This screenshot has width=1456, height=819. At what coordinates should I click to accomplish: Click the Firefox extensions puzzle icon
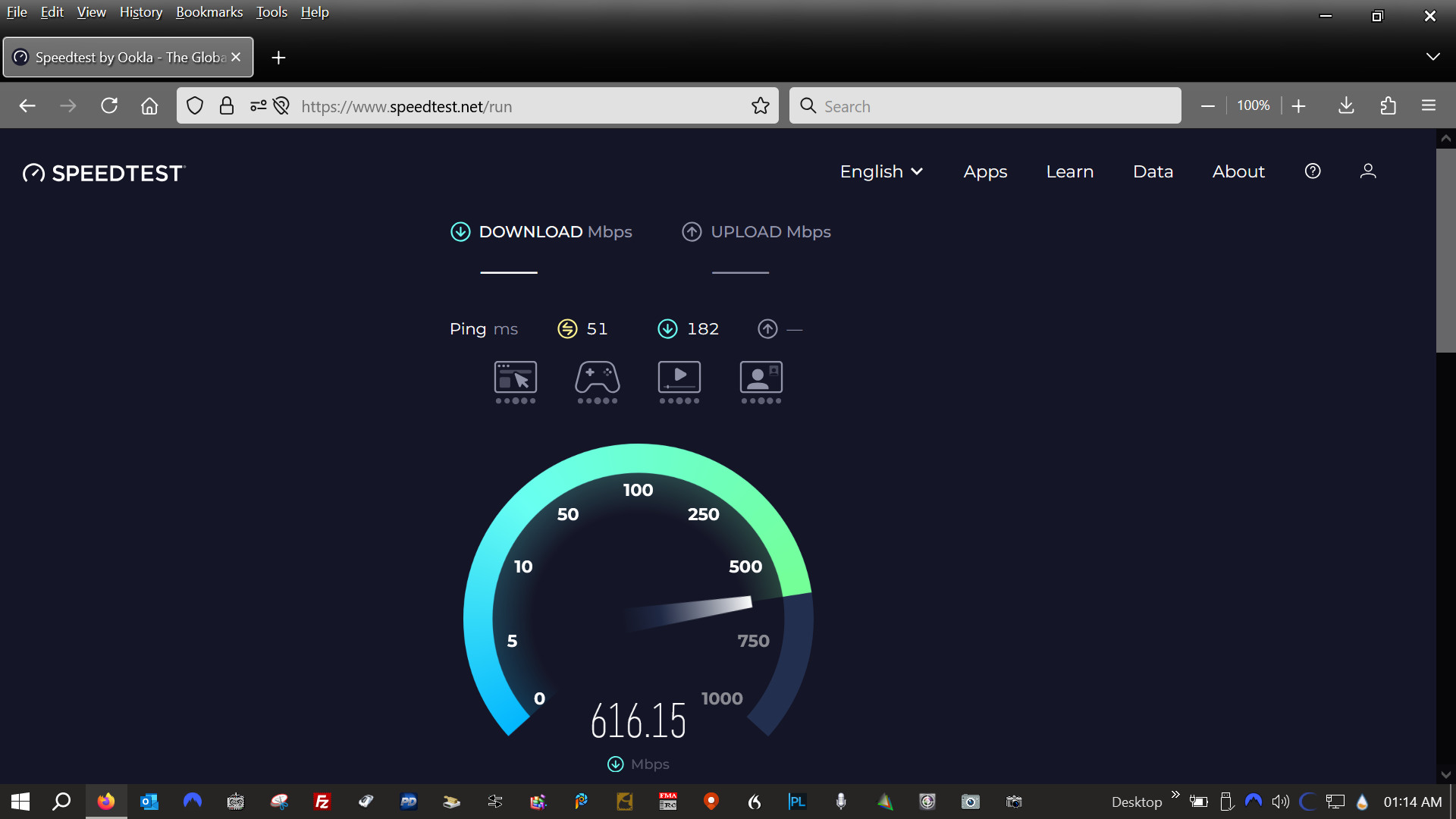[1388, 106]
